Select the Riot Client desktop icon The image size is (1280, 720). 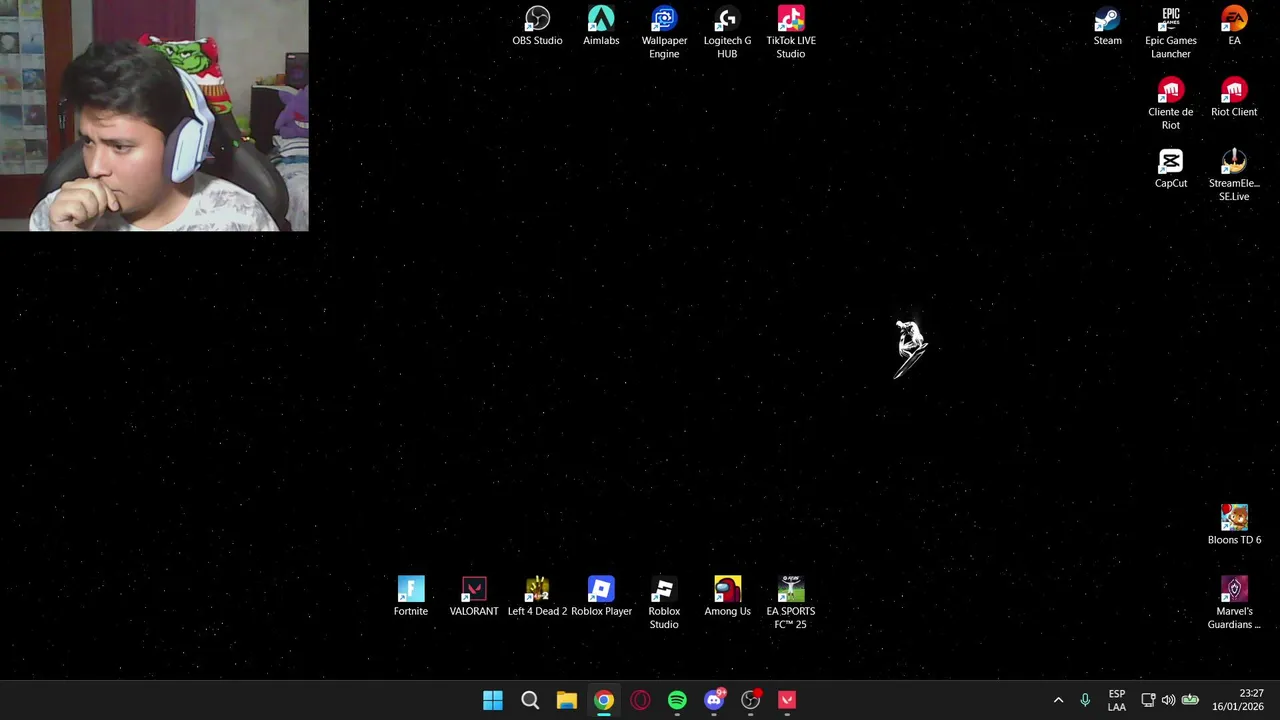point(1234,98)
